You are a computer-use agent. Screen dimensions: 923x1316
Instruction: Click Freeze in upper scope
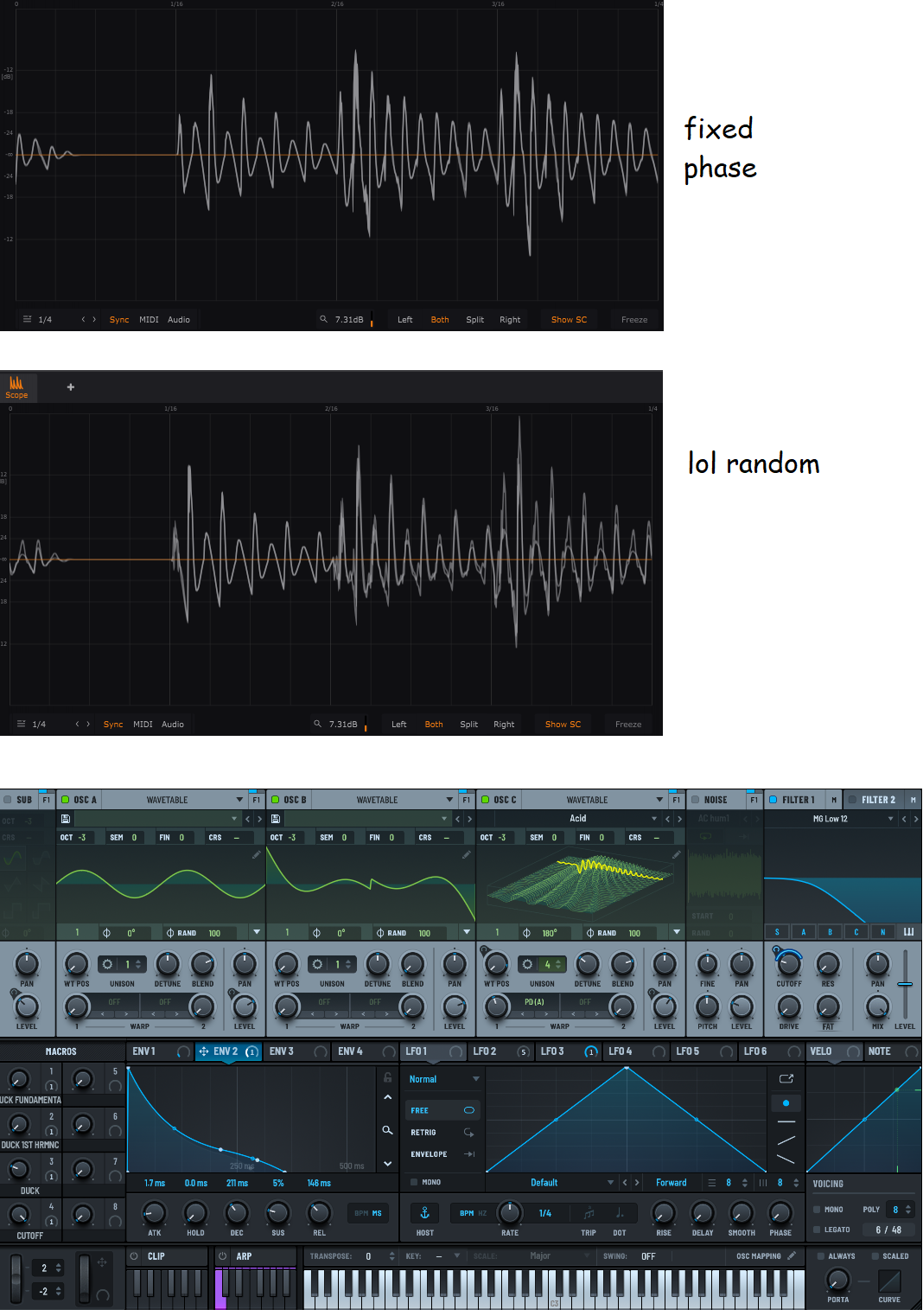(x=634, y=319)
